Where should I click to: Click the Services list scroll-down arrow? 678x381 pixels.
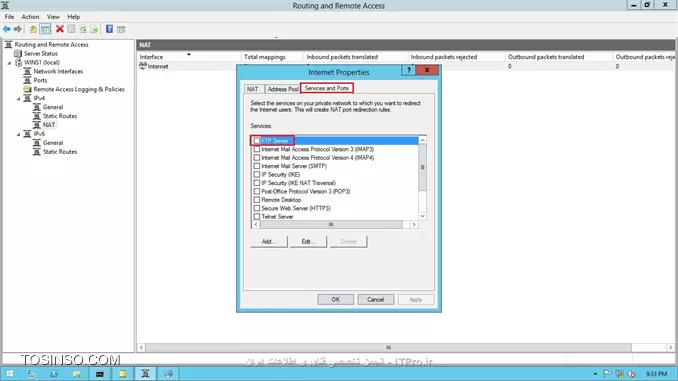tap(422, 216)
